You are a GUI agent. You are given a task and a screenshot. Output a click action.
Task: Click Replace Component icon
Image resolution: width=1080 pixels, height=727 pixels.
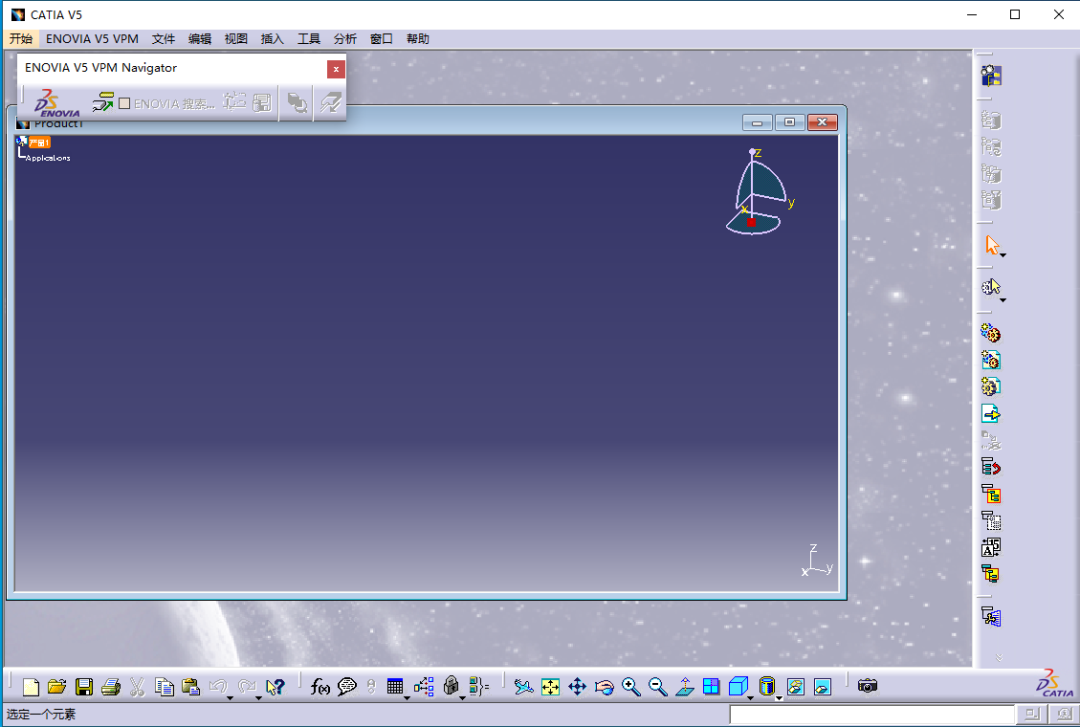click(x=991, y=440)
